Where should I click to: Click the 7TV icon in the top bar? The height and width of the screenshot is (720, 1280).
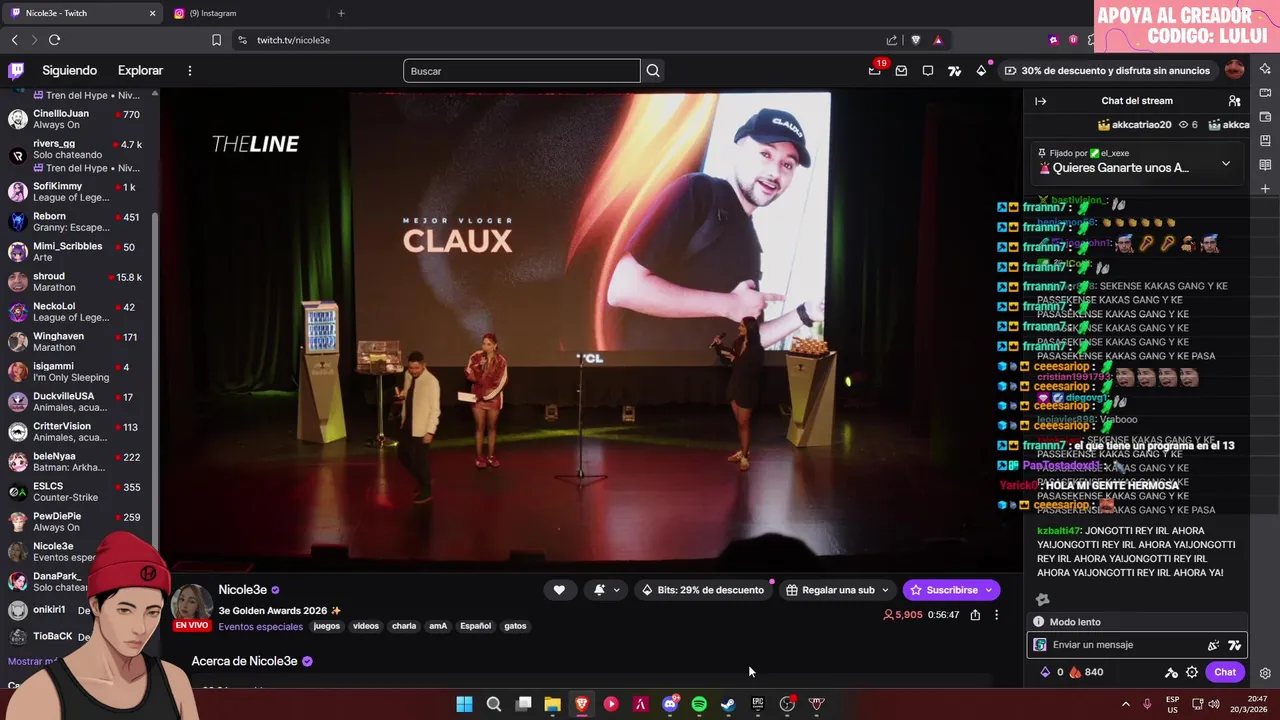pyautogui.click(x=955, y=71)
